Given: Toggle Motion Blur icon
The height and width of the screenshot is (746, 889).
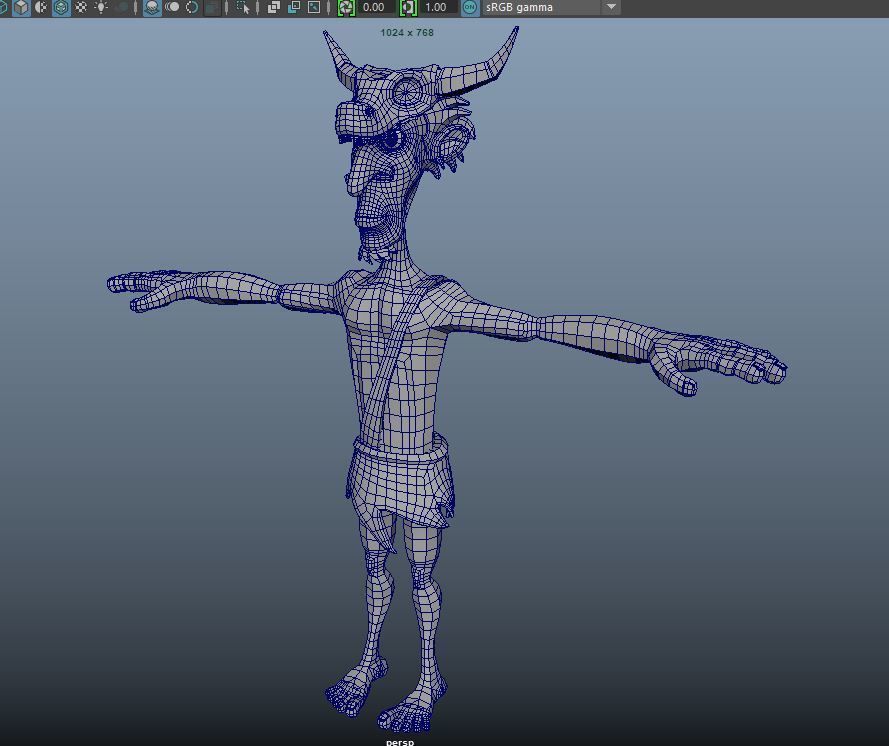Looking at the screenshot, I should point(172,7).
